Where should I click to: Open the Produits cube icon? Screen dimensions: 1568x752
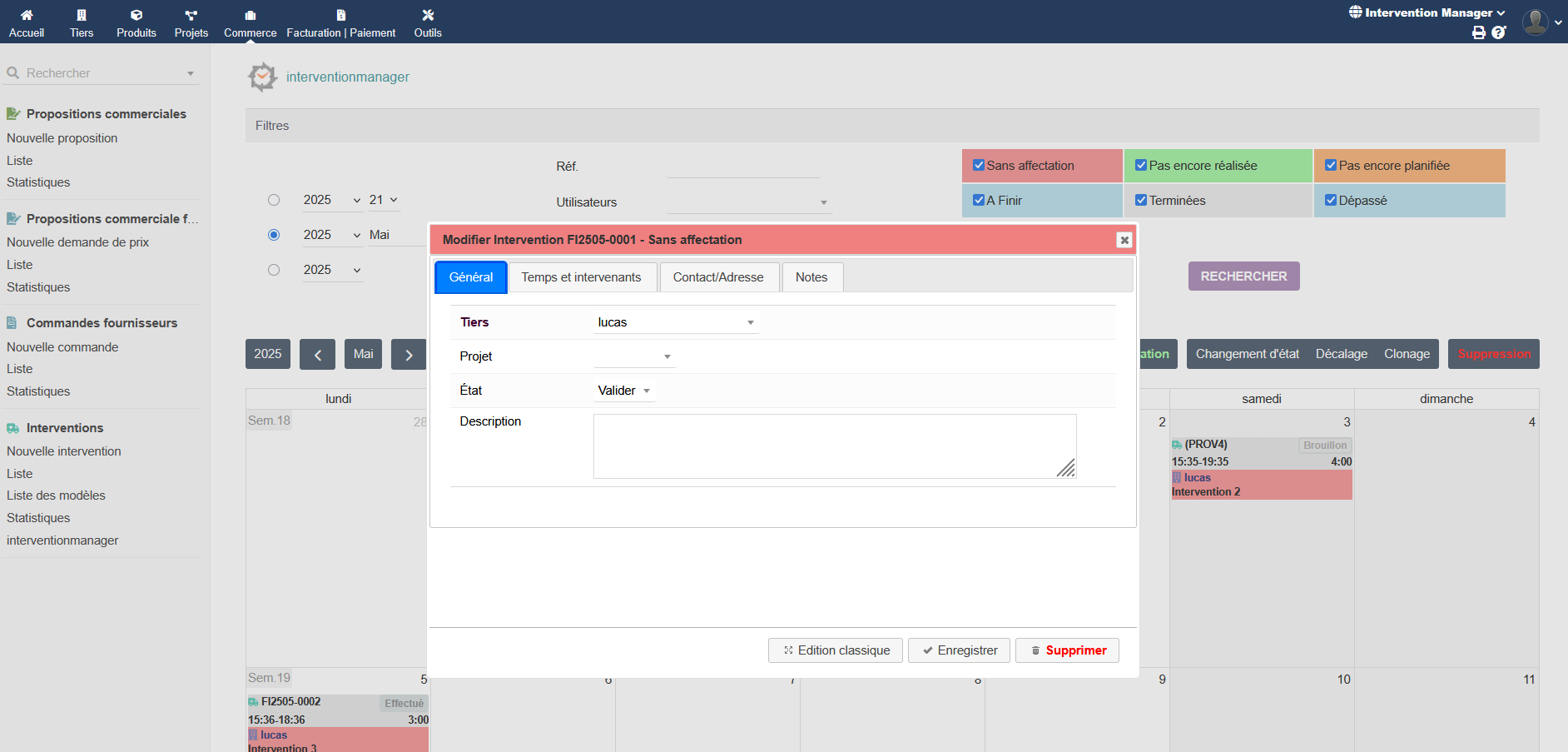(136, 15)
